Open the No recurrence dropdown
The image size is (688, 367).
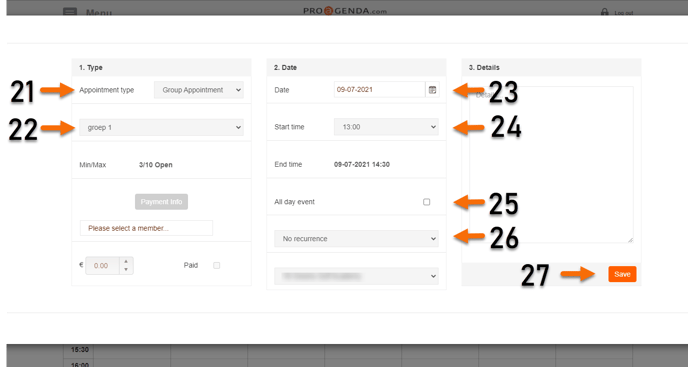pyautogui.click(x=356, y=239)
